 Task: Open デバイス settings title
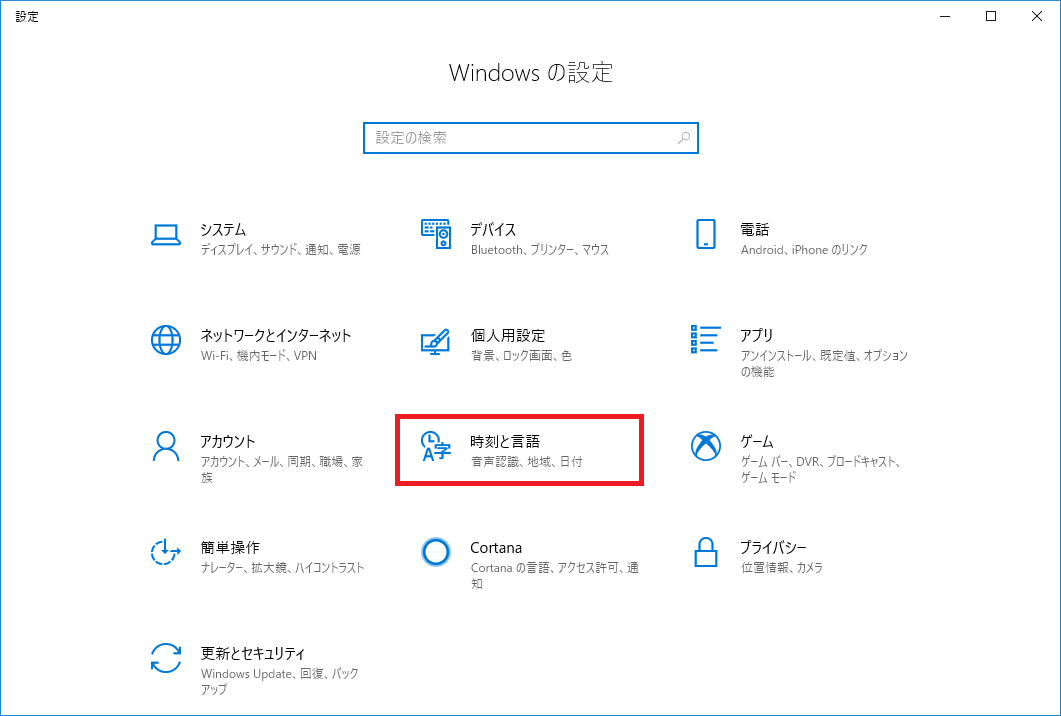tap(493, 229)
